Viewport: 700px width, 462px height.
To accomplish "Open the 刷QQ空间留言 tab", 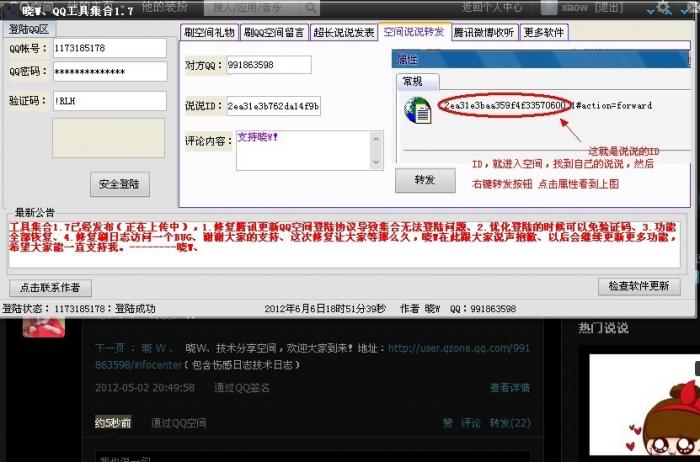I will [274, 32].
